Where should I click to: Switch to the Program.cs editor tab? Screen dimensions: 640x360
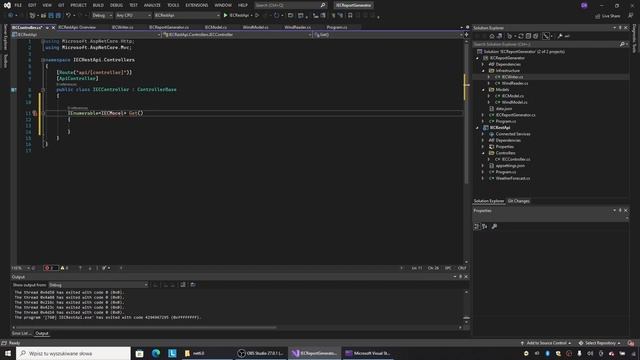pos(337,27)
